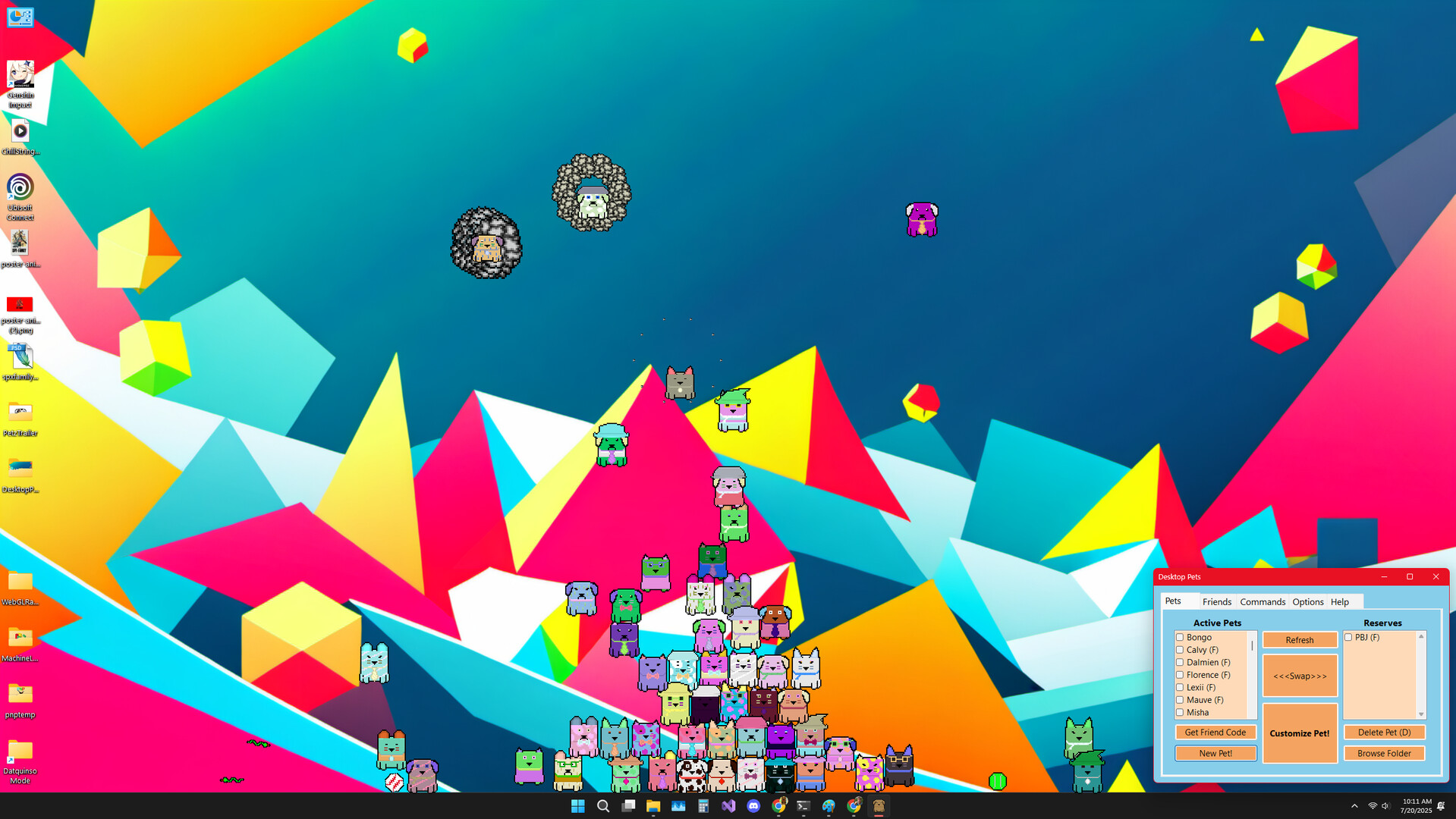Click the <<<Swap>>> button

[1299, 676]
